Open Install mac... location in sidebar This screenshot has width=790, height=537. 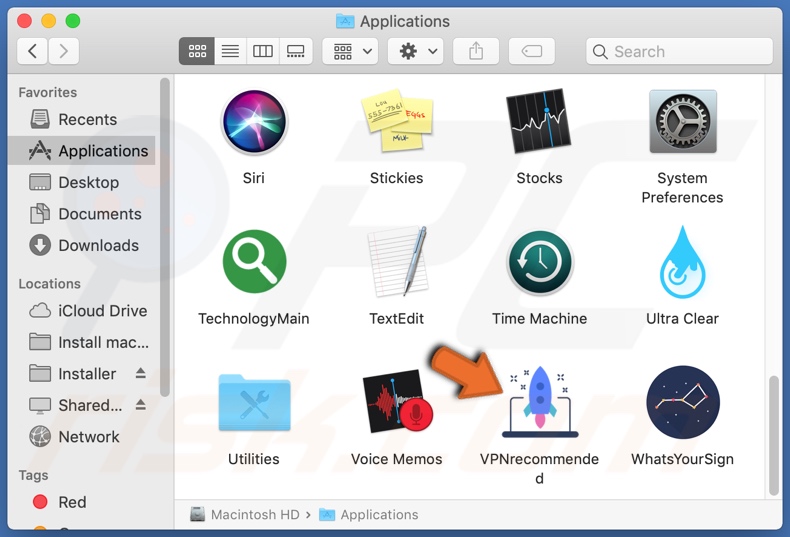(82, 343)
